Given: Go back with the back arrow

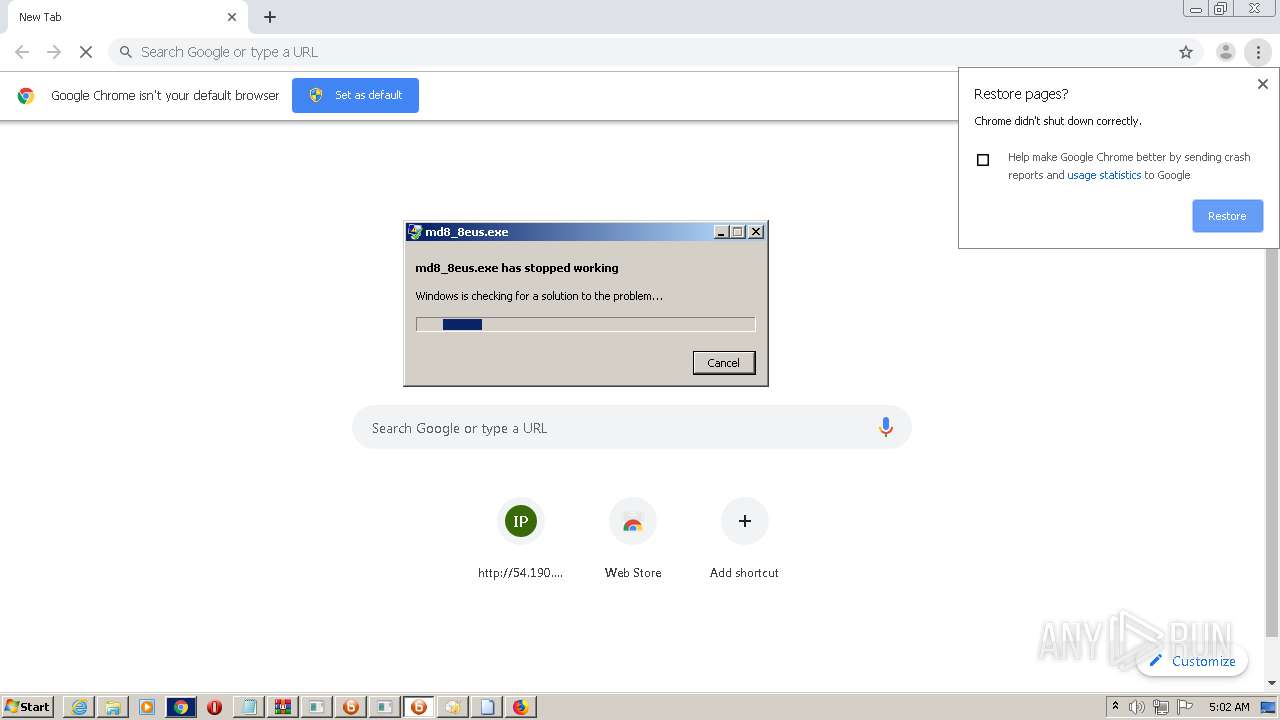Looking at the screenshot, I should pyautogui.click(x=22, y=52).
